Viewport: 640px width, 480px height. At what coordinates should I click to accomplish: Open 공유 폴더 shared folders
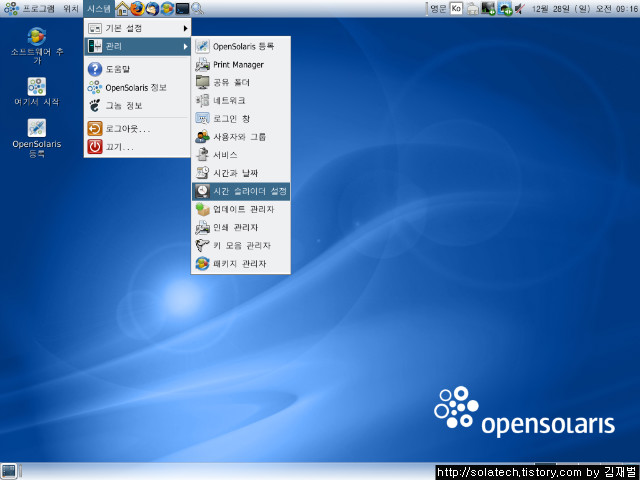241,82
